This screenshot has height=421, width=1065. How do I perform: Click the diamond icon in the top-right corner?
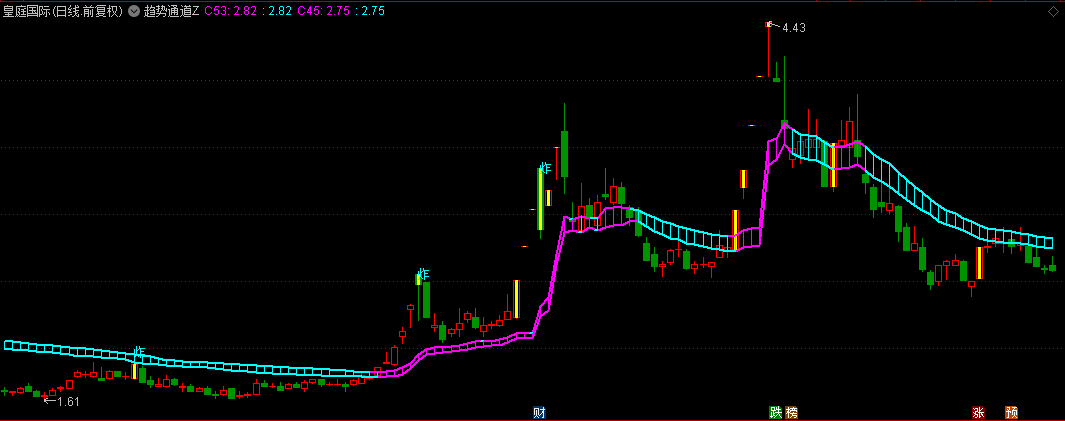[x=1055, y=11]
